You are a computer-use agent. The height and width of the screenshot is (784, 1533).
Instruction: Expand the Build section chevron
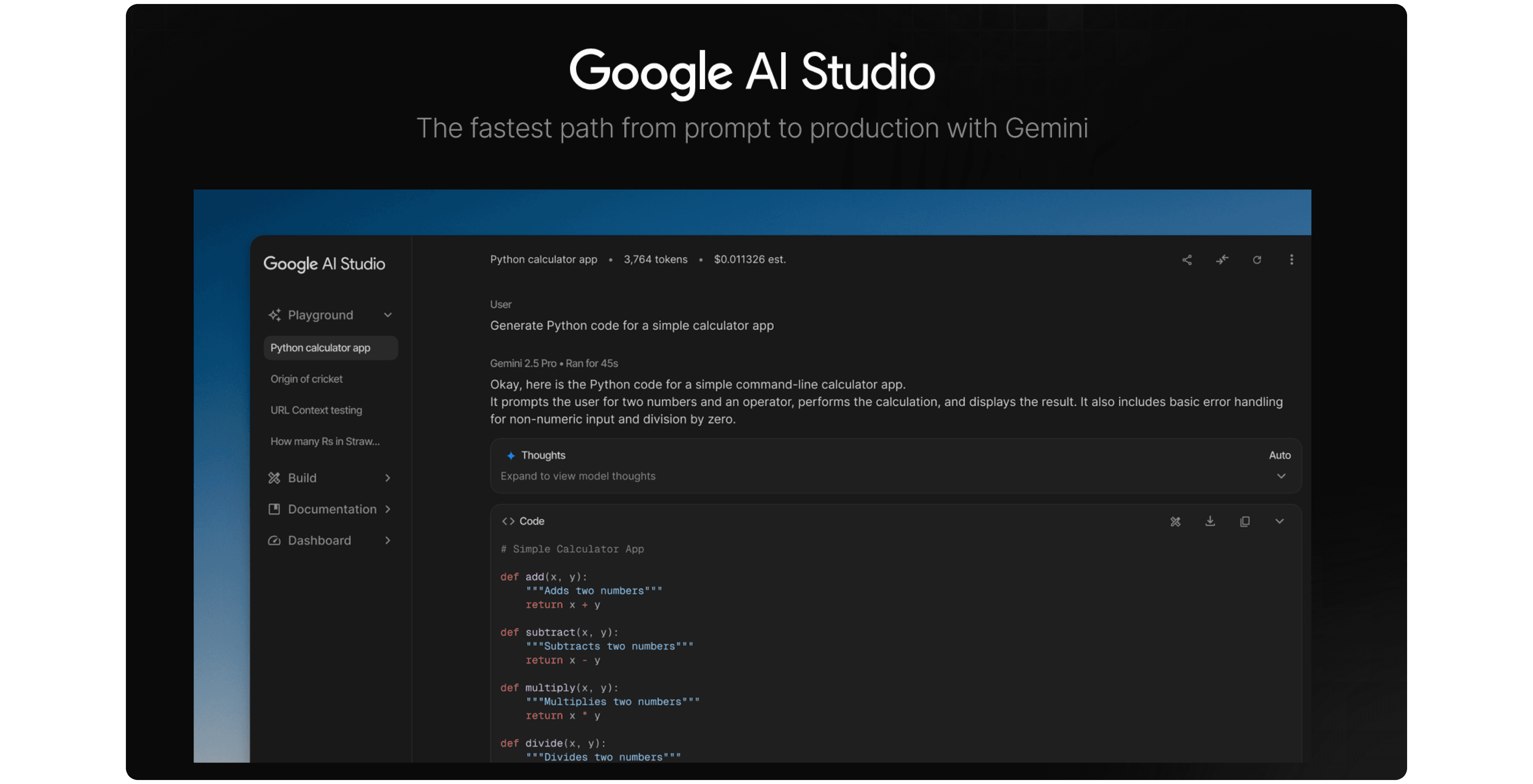(388, 478)
